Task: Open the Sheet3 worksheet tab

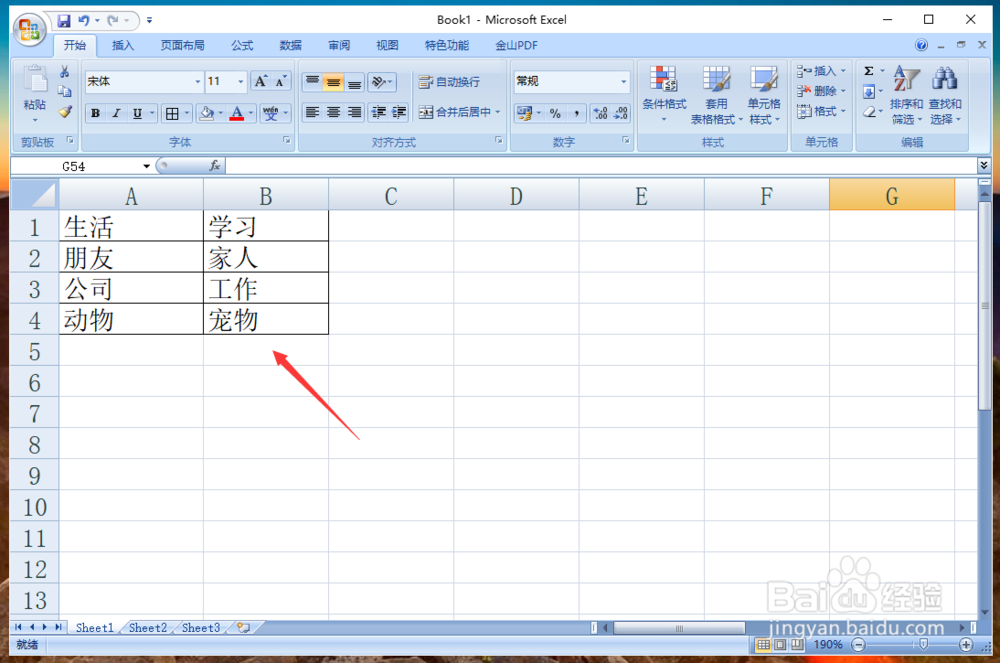Action: click(x=201, y=628)
